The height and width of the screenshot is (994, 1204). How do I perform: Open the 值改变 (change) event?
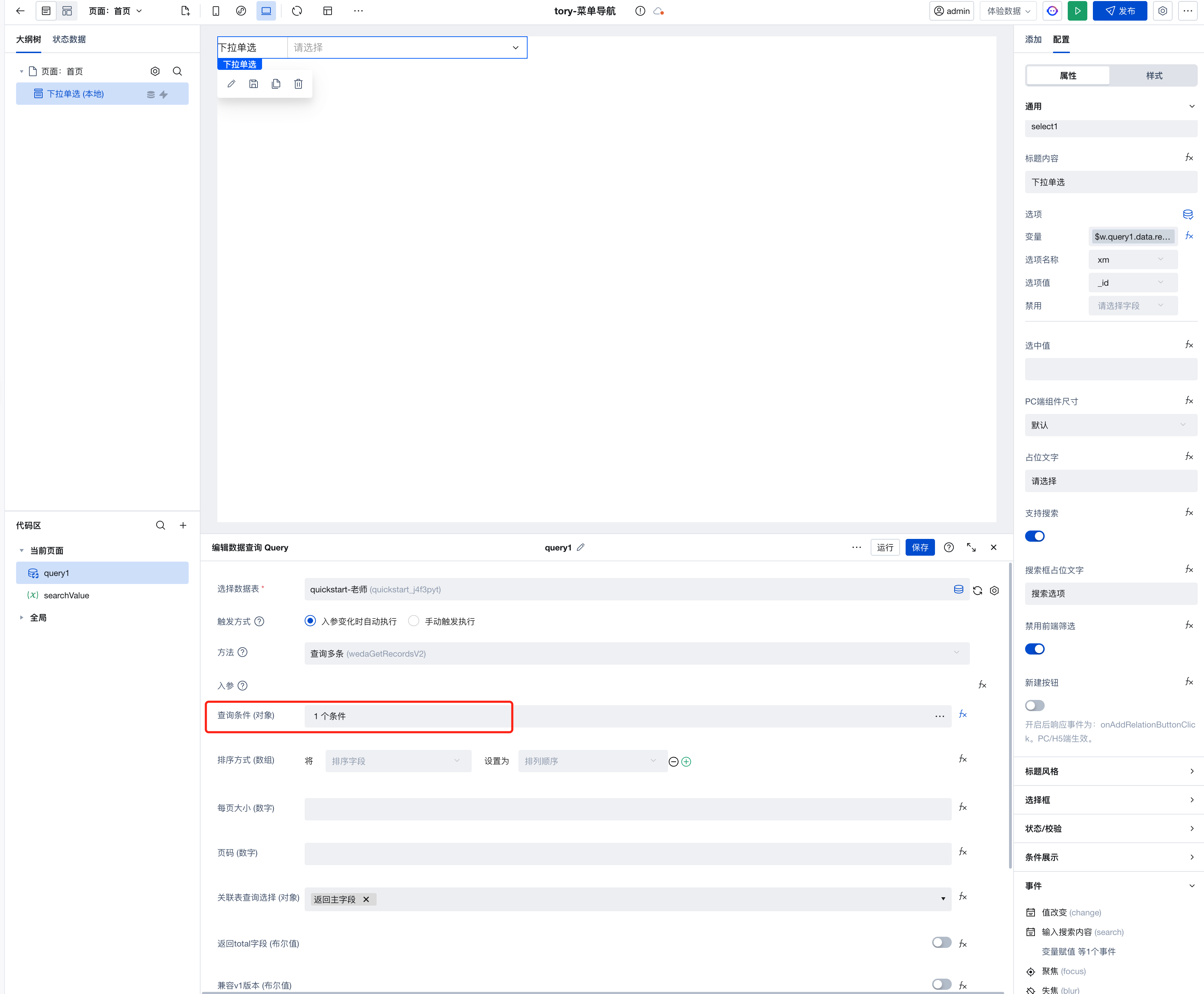pyautogui.click(x=1071, y=912)
